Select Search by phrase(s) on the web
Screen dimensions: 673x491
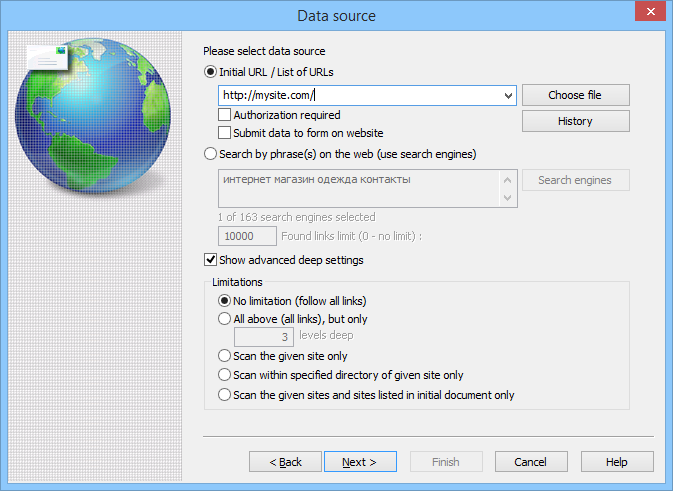[x=210, y=154]
